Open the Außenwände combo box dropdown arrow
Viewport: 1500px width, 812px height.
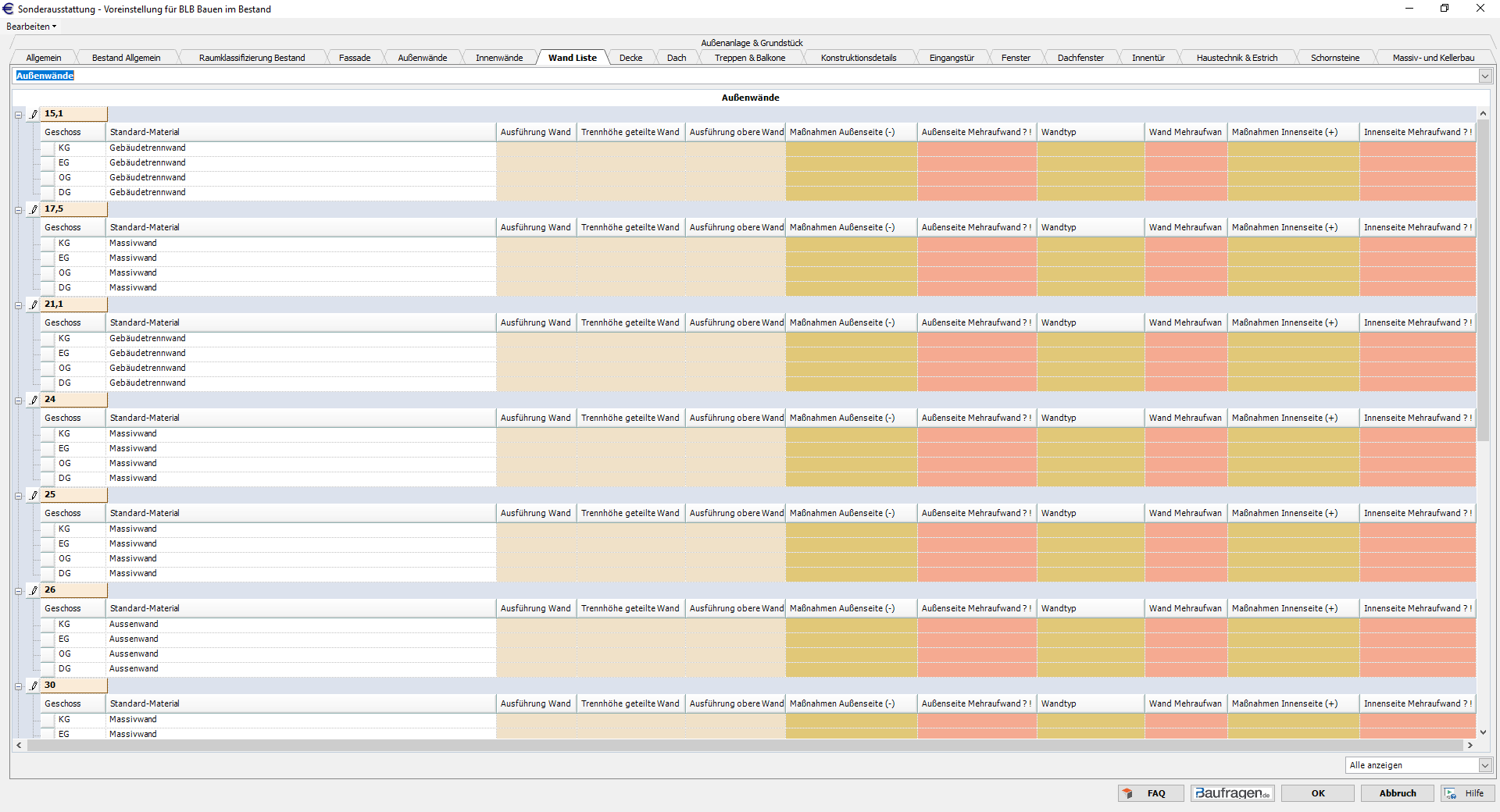[x=1484, y=76]
